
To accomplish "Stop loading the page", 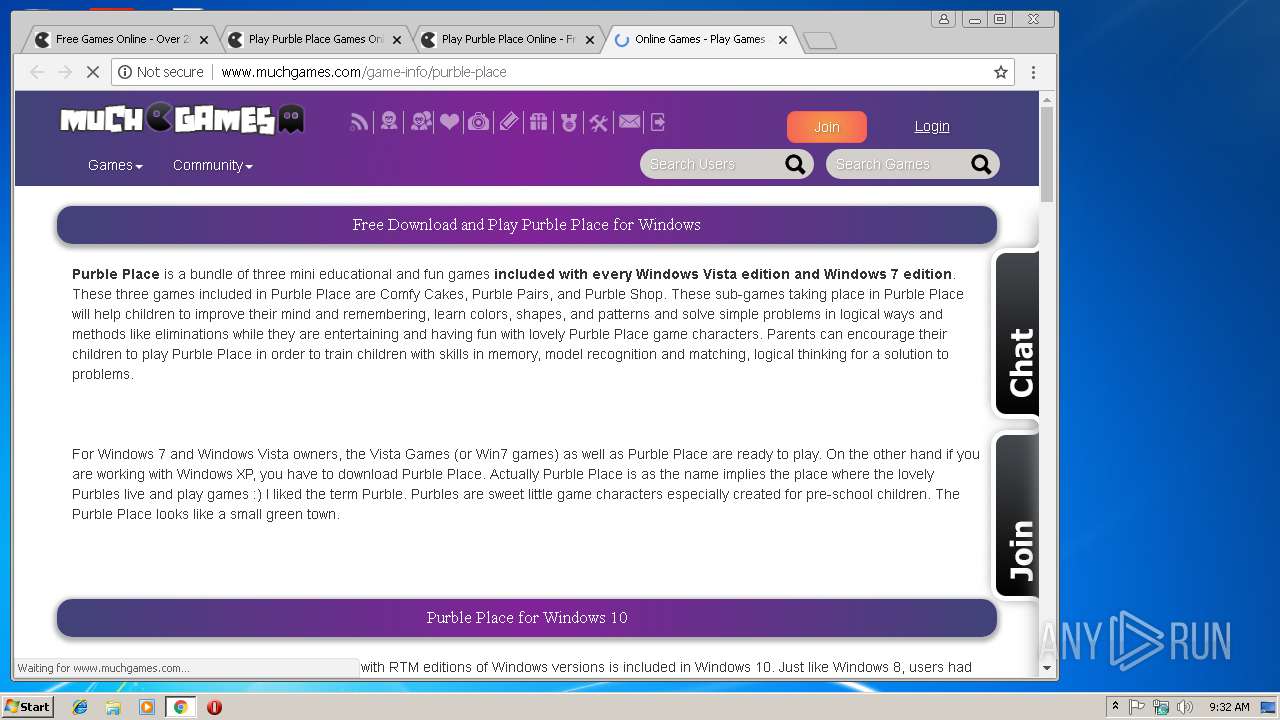I will (x=92, y=72).
